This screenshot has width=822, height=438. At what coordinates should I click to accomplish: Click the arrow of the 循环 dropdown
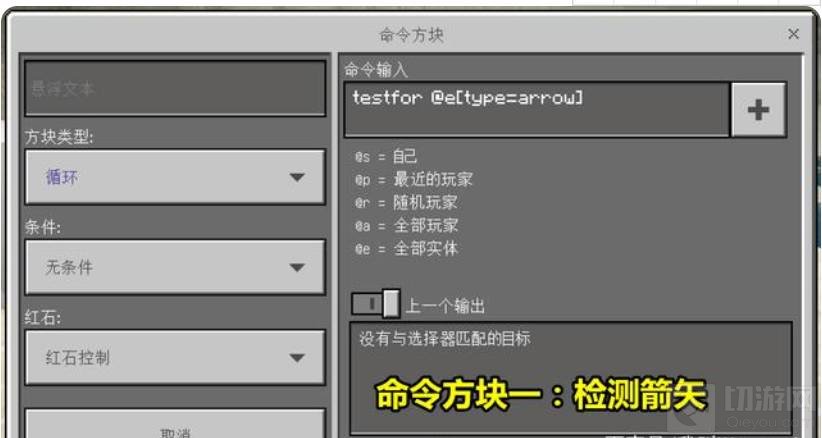click(297, 178)
